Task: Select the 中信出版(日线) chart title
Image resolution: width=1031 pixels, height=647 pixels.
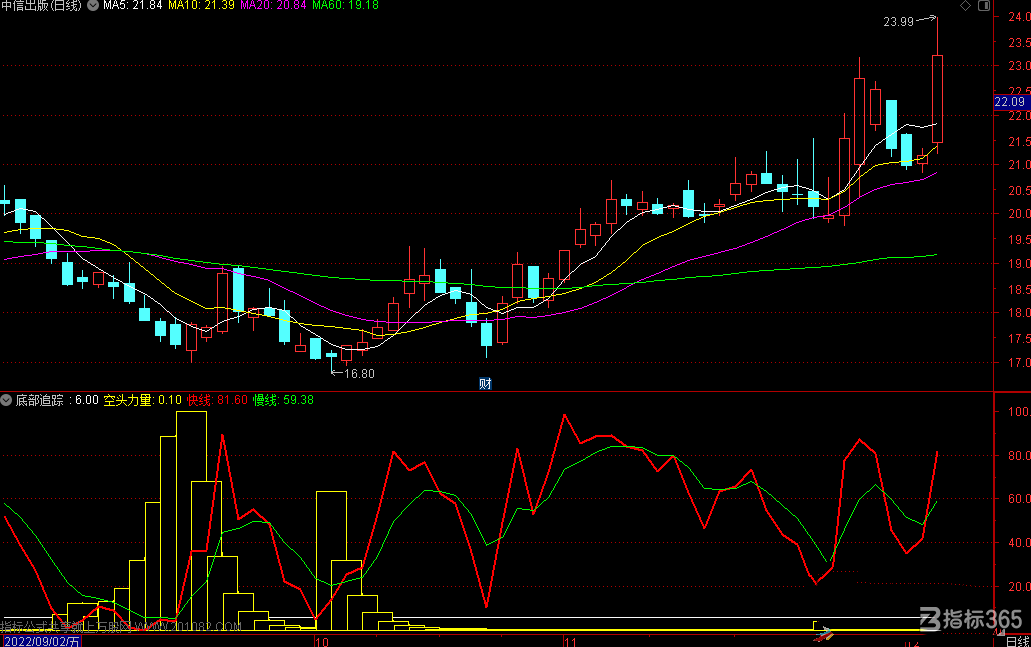Action: click(41, 5)
